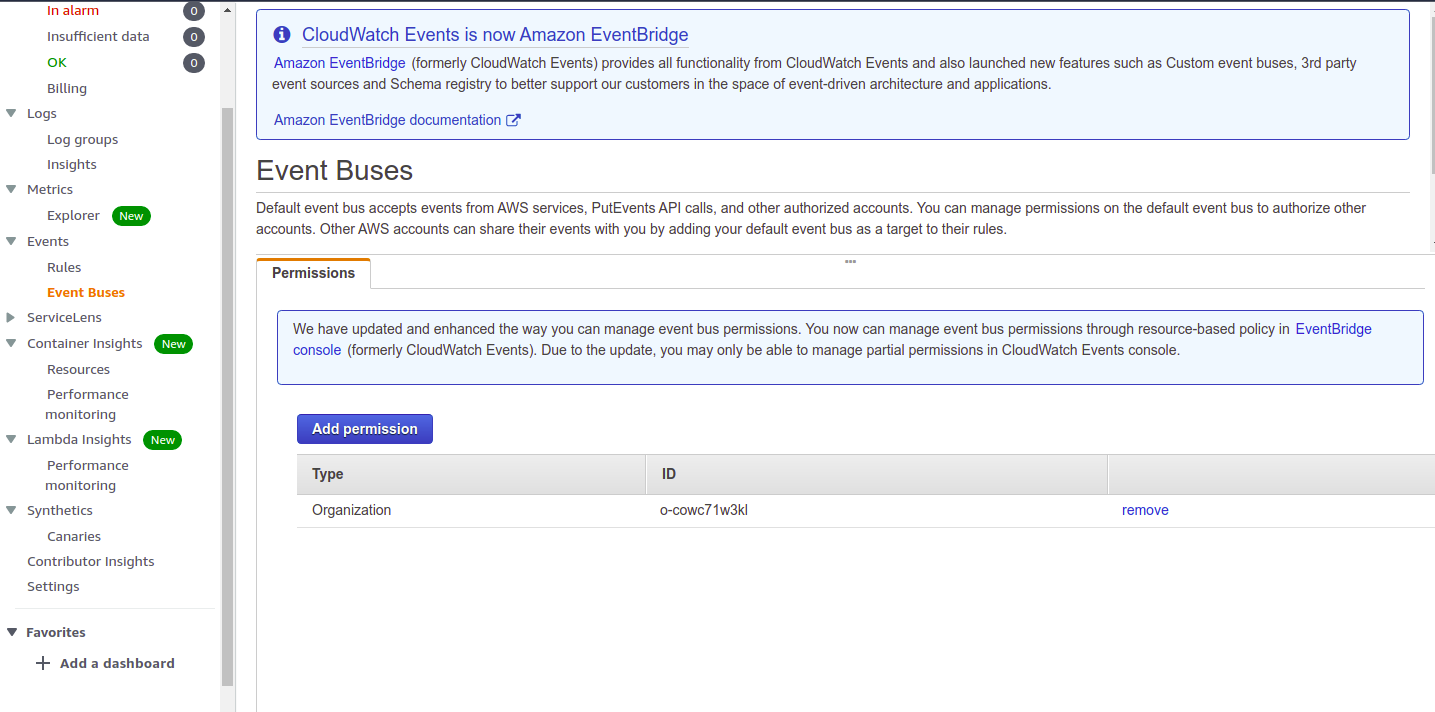Click the ID column header

877,475
